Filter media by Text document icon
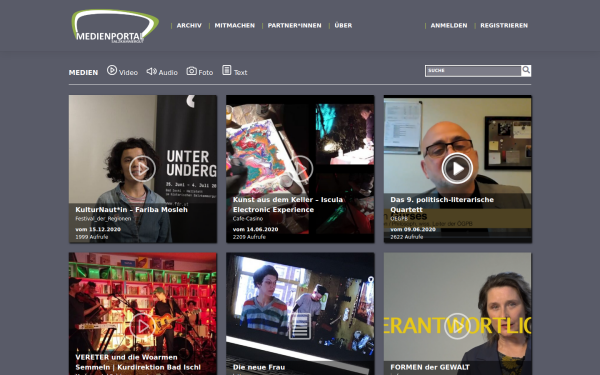 227,70
